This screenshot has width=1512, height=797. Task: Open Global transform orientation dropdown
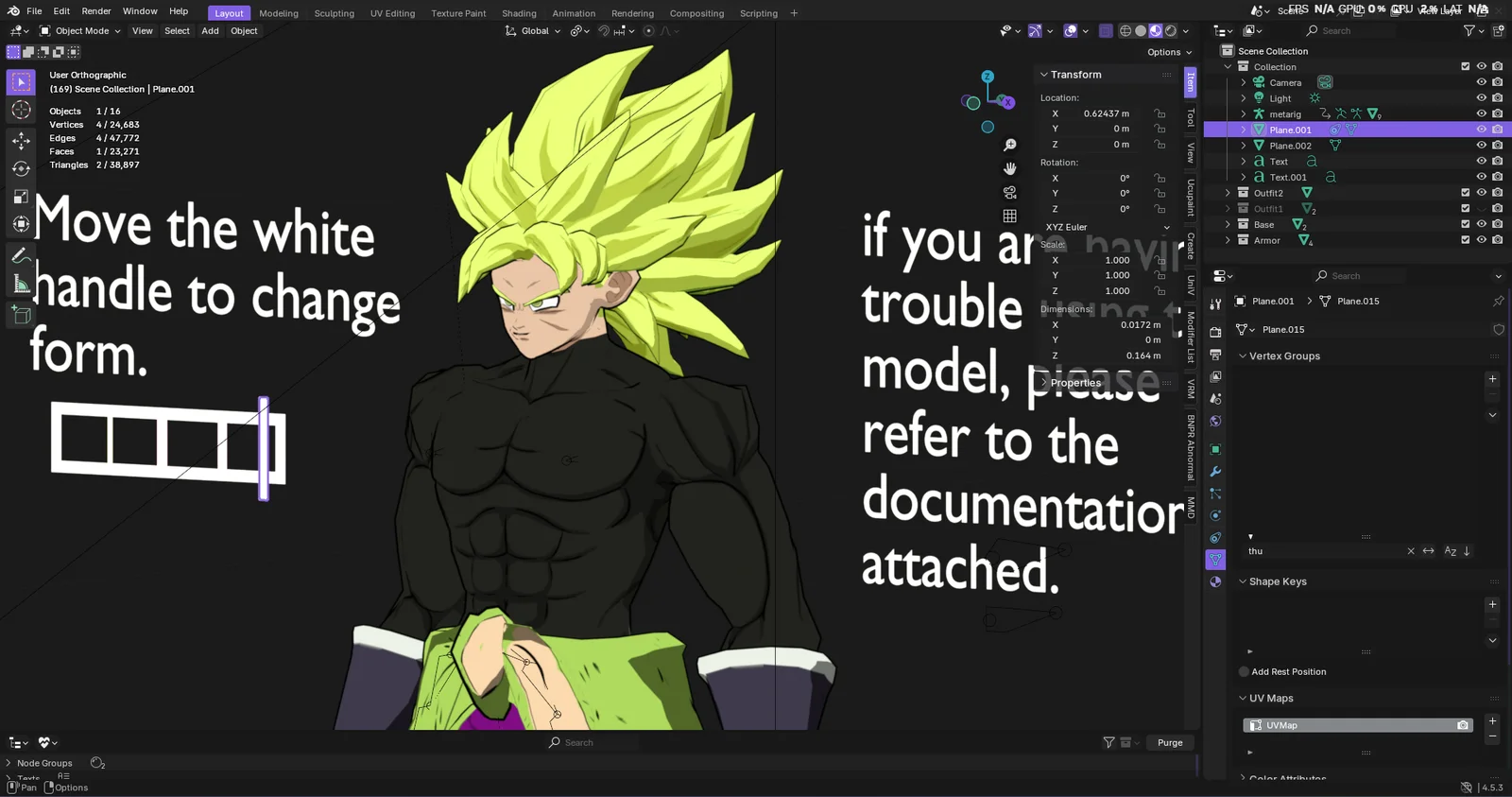[533, 31]
